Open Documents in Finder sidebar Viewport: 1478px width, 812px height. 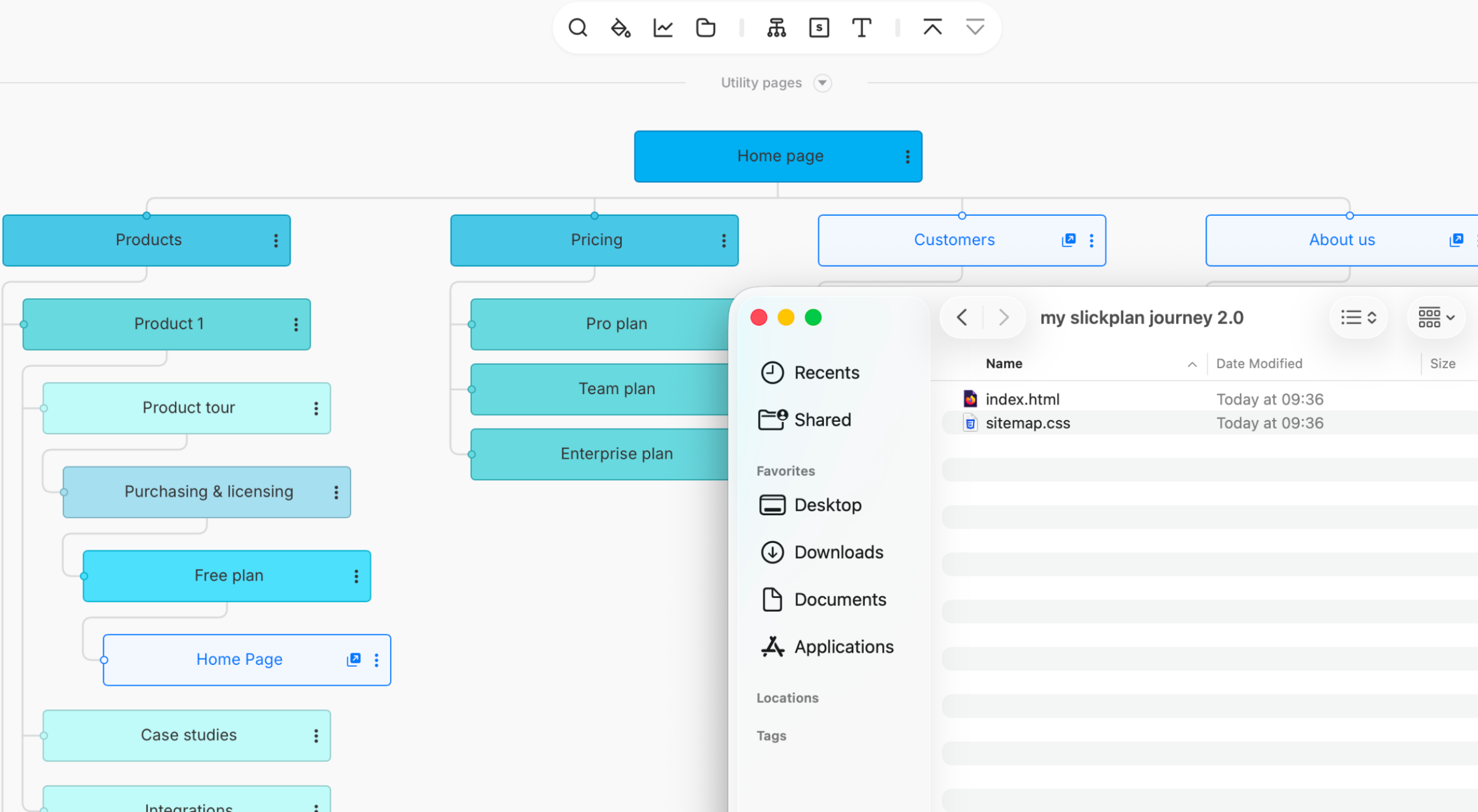823,600
